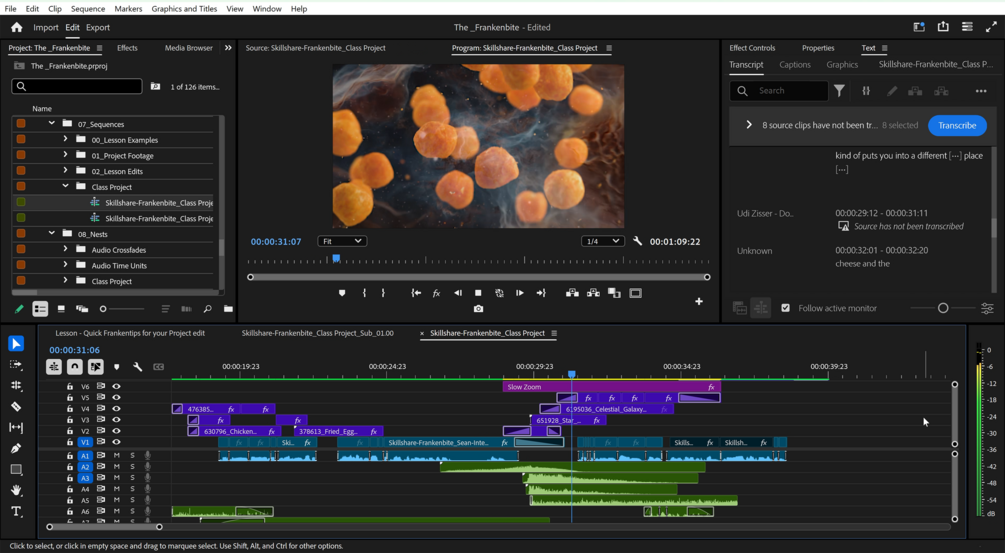Select the Razor tool

(16, 406)
